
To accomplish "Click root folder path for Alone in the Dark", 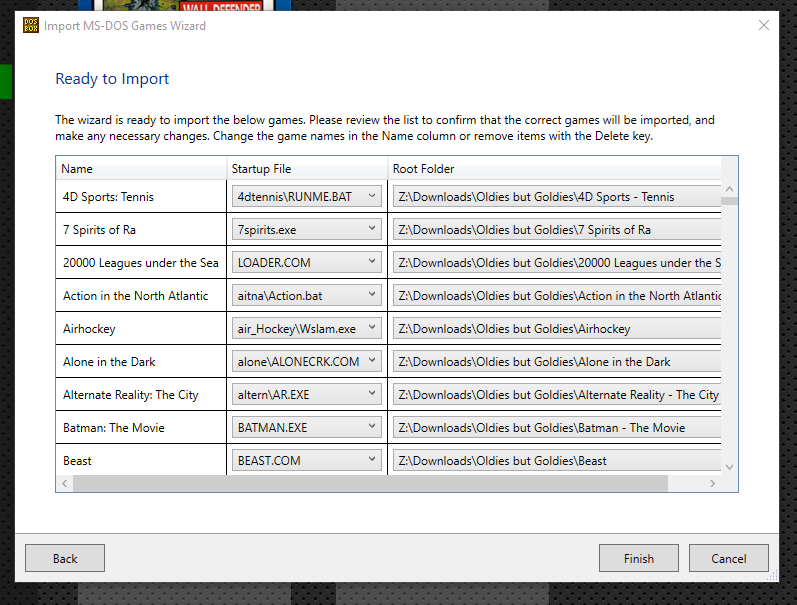I will 557,361.
